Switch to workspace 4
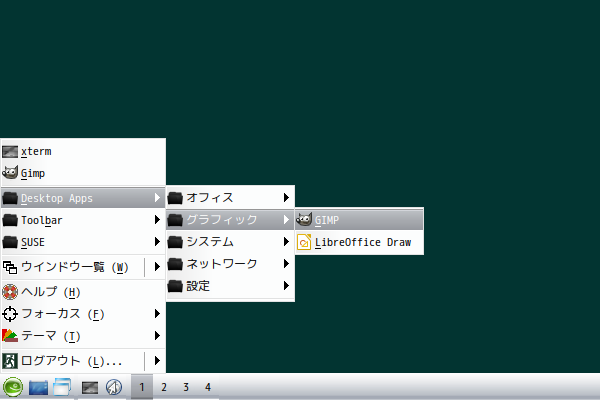The image size is (600, 400). (x=208, y=387)
